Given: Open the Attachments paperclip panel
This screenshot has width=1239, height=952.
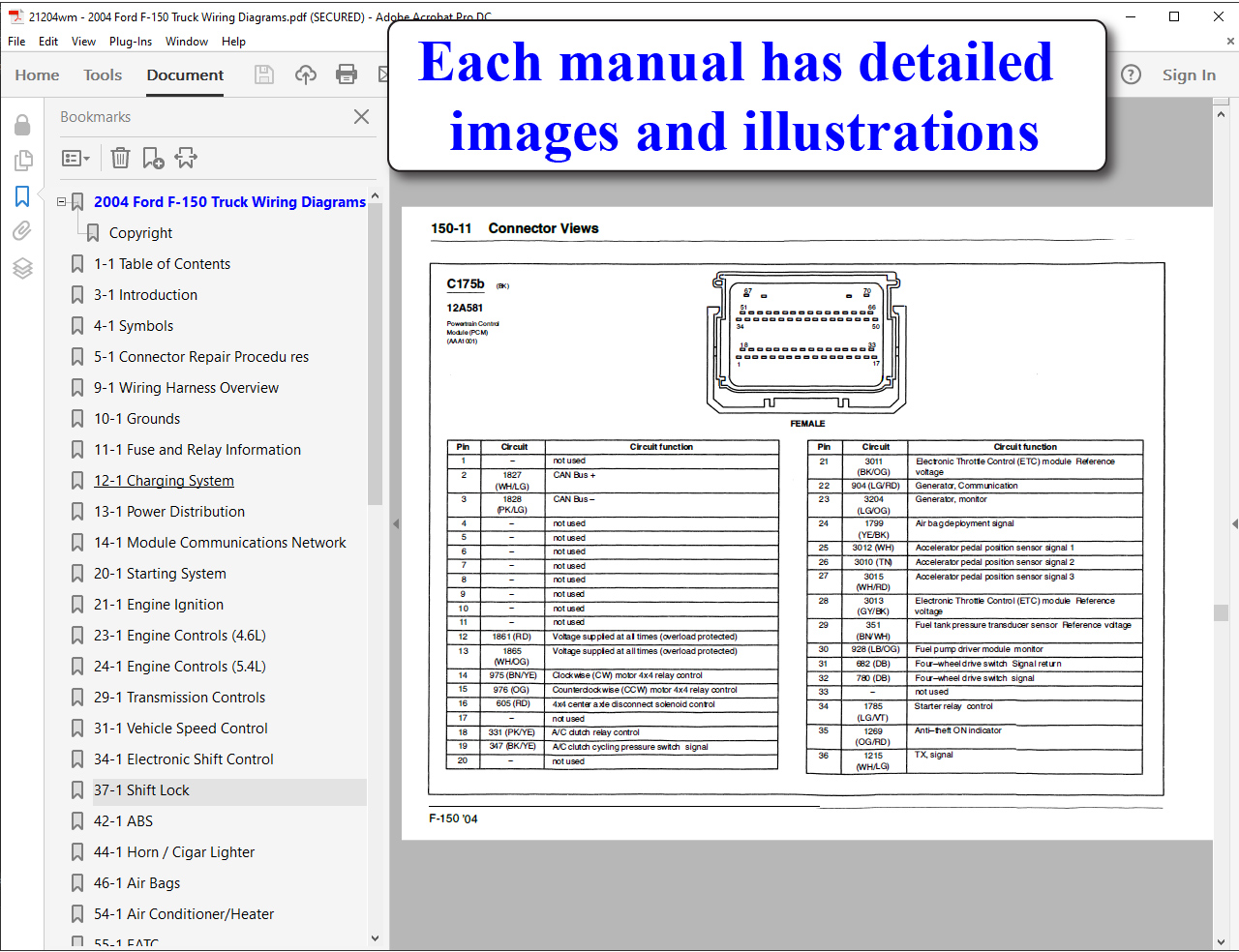Looking at the screenshot, I should (22, 230).
